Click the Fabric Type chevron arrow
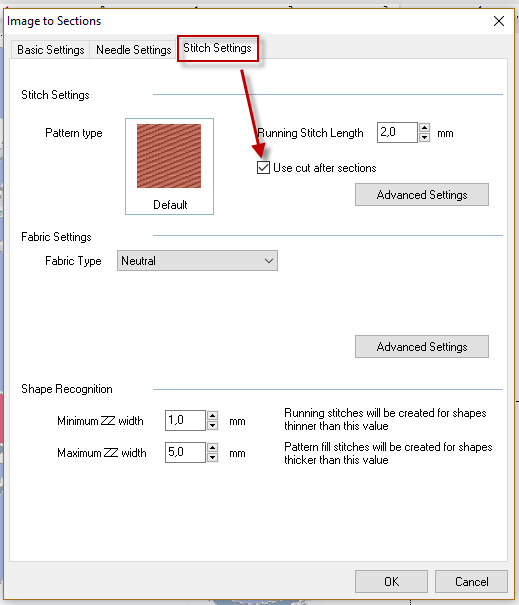519x605 pixels. (269, 261)
